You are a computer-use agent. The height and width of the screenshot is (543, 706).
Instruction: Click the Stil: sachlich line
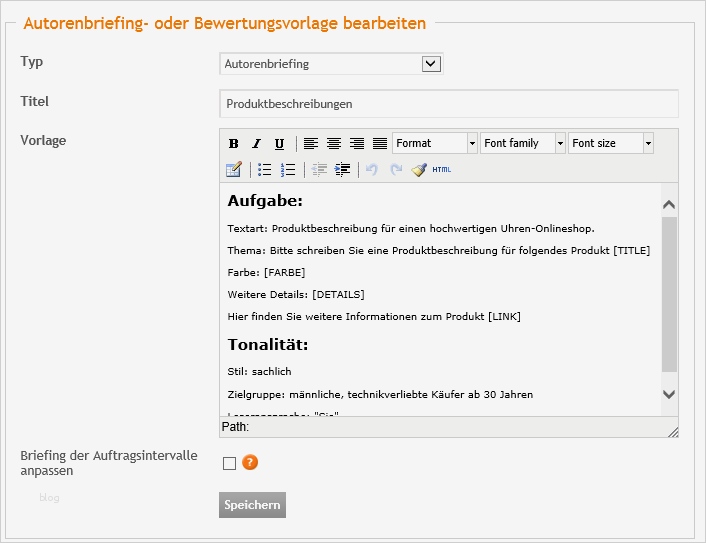[259, 372]
